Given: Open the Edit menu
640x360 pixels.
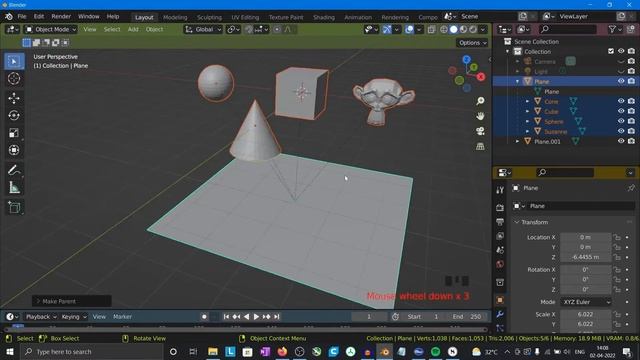Looking at the screenshot, I should 39,17.
